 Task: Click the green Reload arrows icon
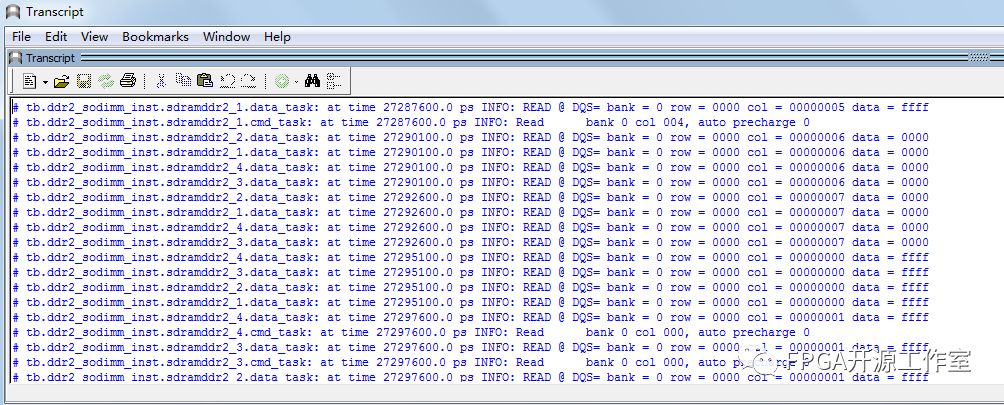[x=106, y=81]
